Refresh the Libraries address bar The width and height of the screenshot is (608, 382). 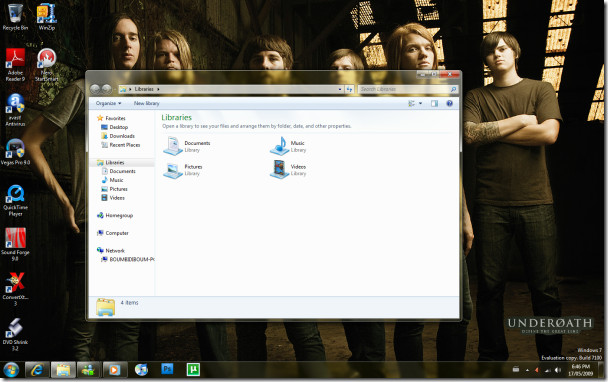(349, 89)
